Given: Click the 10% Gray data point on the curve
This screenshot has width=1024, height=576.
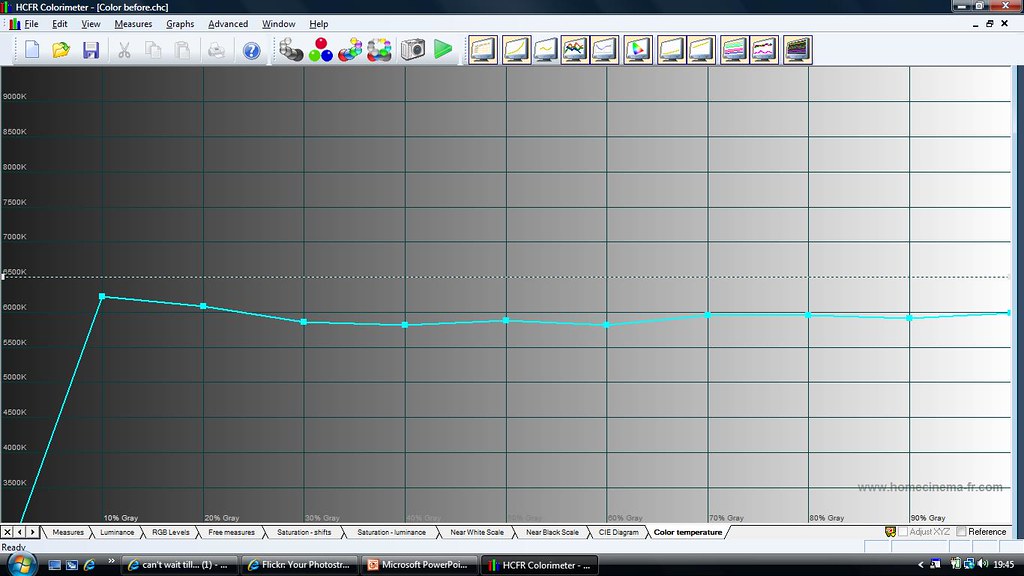Looking at the screenshot, I should click(102, 297).
